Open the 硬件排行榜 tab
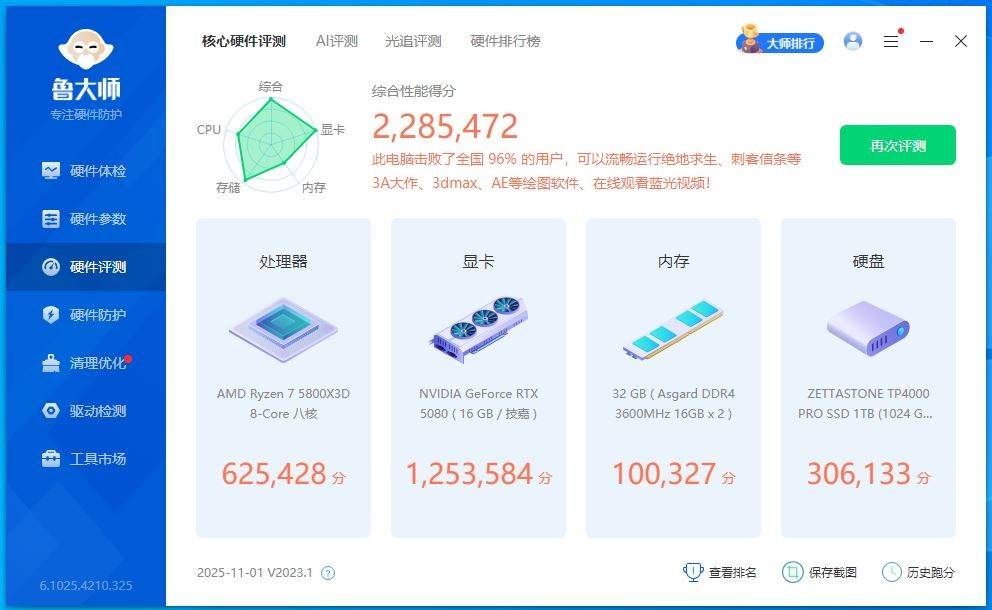This screenshot has width=992, height=610. coord(505,41)
